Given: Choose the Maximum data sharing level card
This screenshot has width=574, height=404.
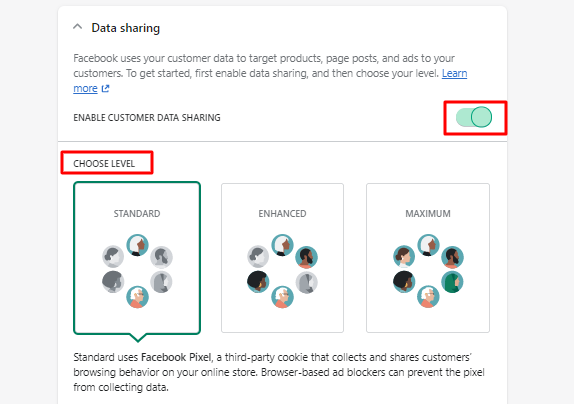Looking at the screenshot, I should [428, 258].
